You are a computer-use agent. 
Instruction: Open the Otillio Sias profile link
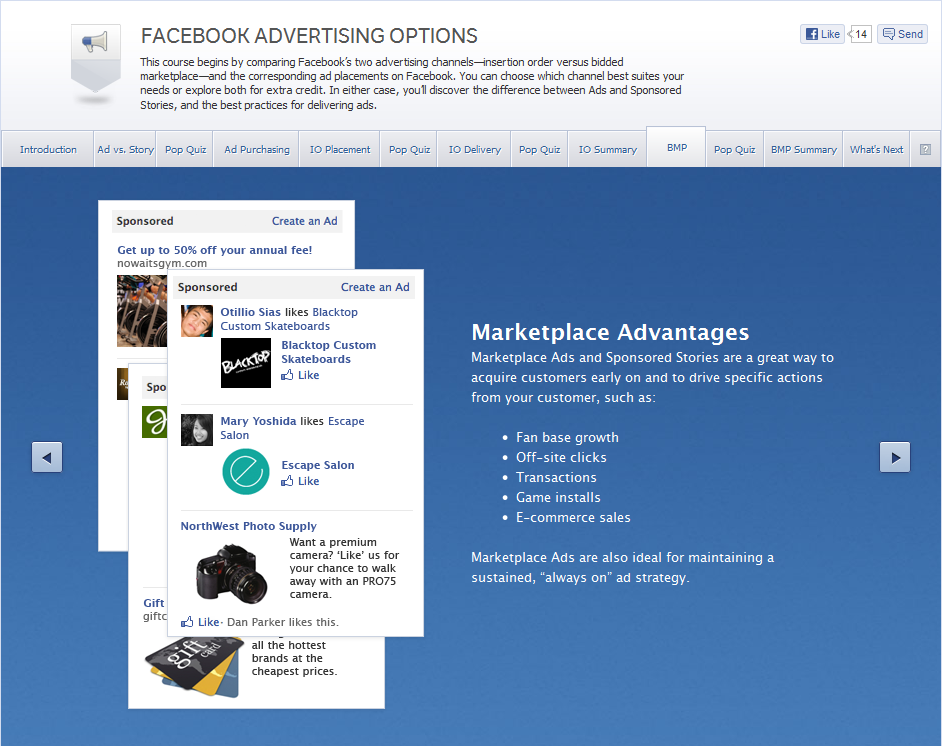pyautogui.click(x=251, y=312)
